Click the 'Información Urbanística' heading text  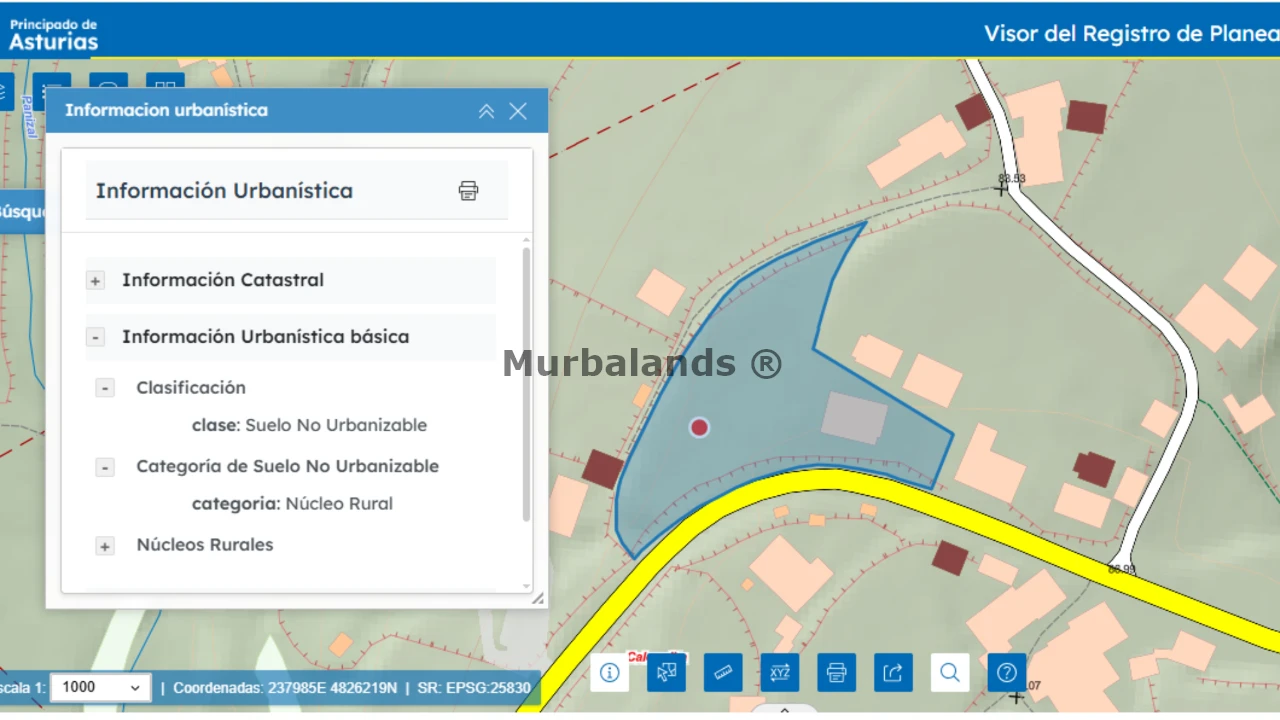click(x=224, y=191)
